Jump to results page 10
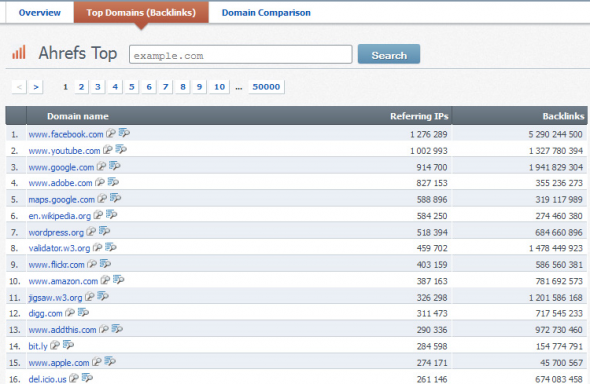The width and height of the screenshot is (590, 384). (220, 87)
